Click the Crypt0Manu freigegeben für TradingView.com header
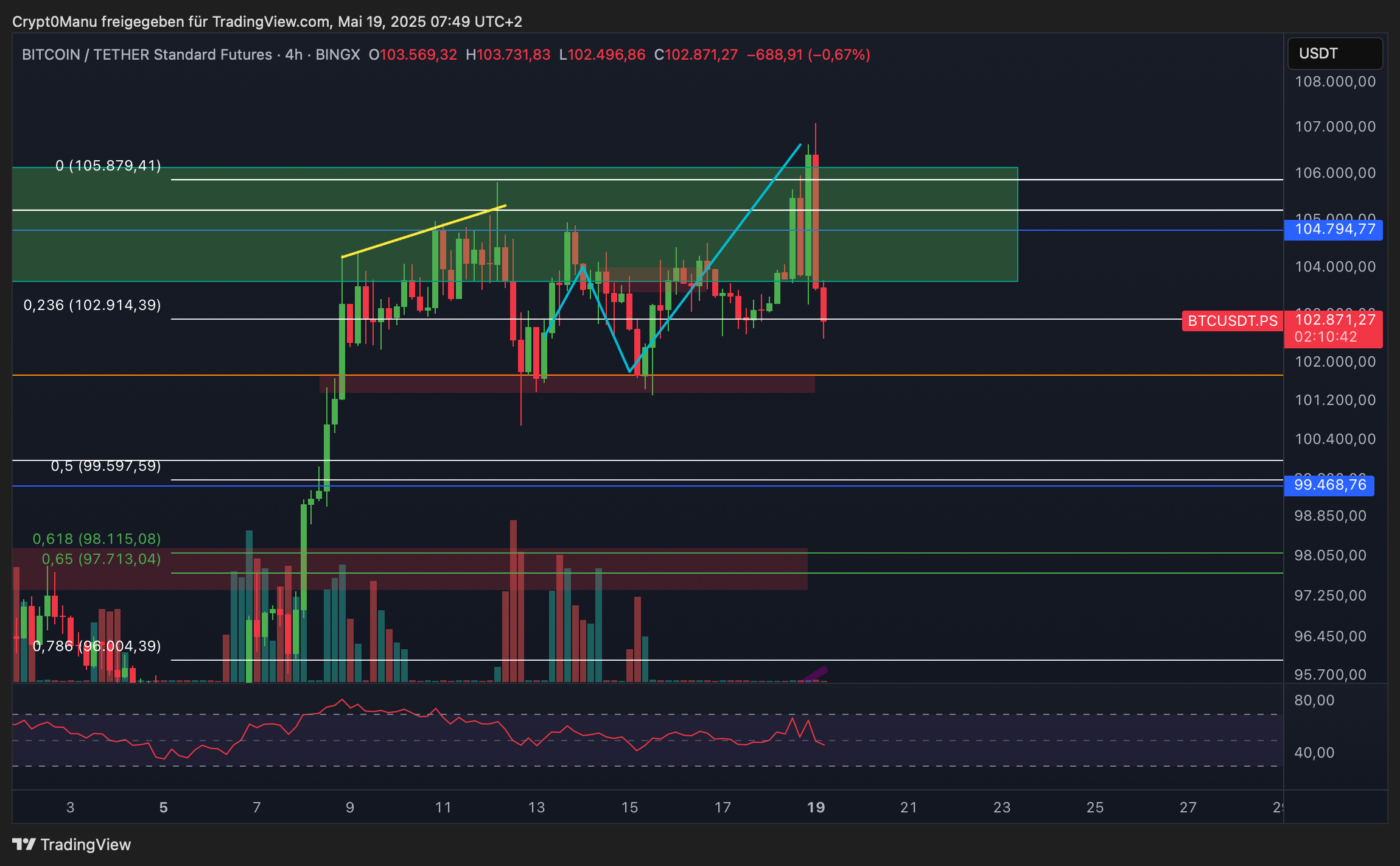Image resolution: width=1400 pixels, height=866 pixels. (x=267, y=21)
